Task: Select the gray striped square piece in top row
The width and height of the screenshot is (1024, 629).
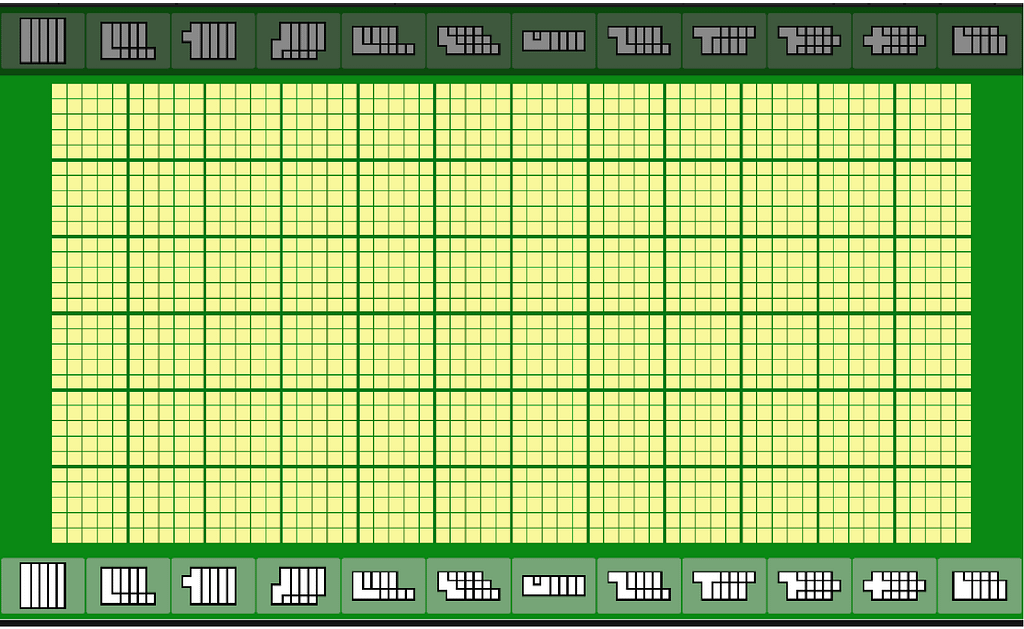Action: pyautogui.click(x=42, y=41)
